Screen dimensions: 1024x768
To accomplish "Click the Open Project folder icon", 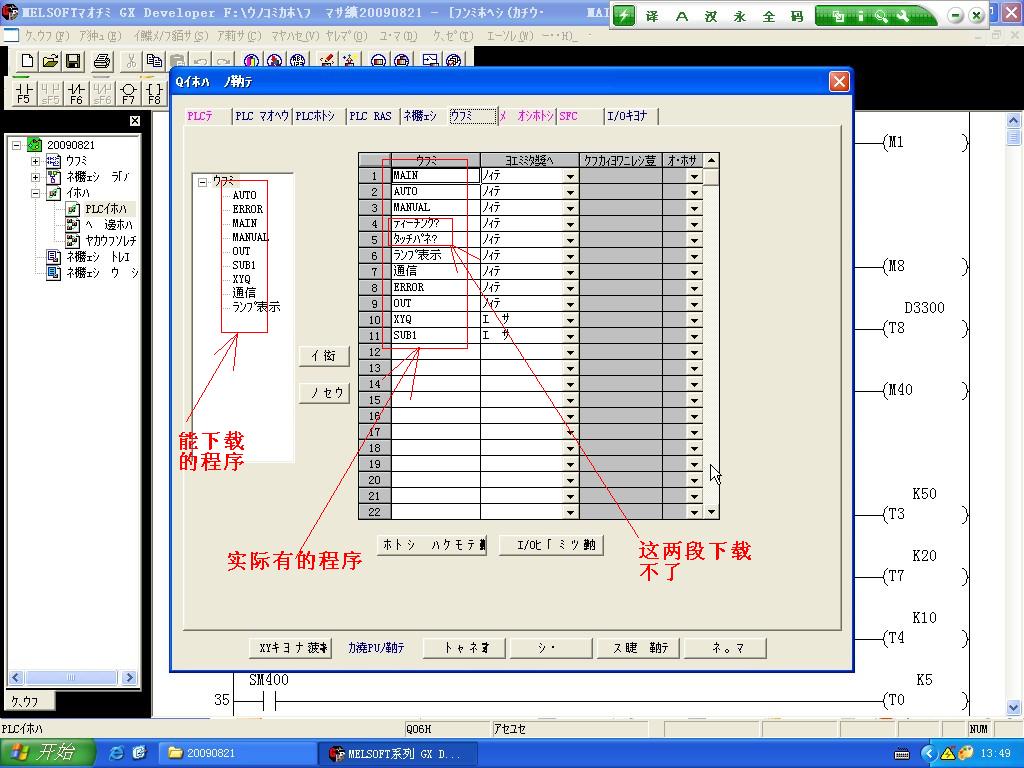I will [50, 62].
